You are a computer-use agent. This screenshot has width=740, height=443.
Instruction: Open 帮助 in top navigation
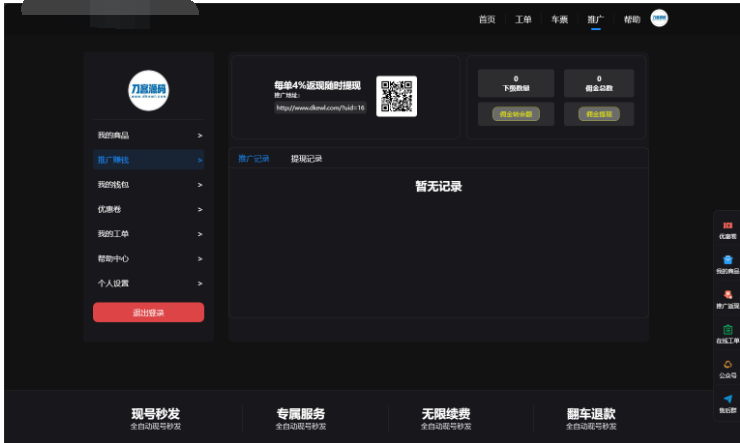coord(632,19)
